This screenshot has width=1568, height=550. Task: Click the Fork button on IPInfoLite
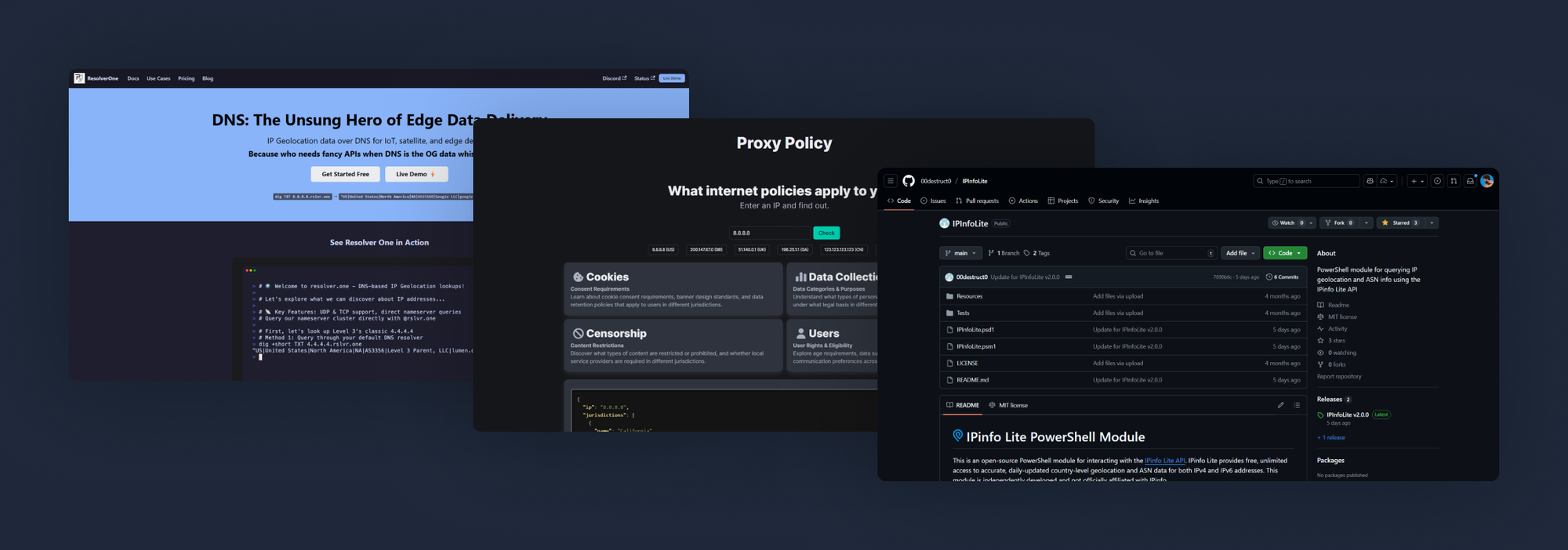click(1340, 223)
